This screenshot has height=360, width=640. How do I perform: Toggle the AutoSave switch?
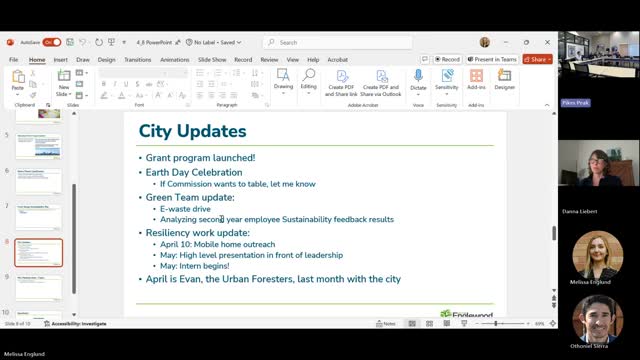tap(52, 42)
